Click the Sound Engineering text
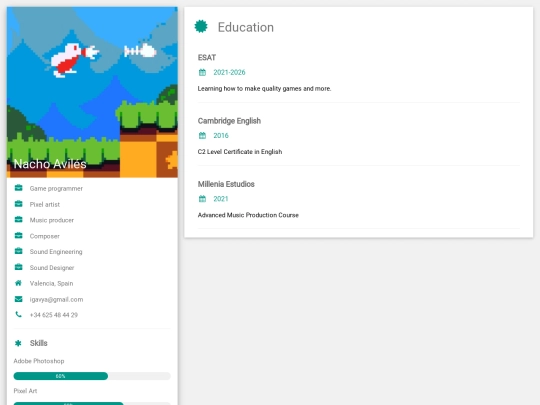Screen dimensions: 540x405 pyautogui.click(x=56, y=252)
